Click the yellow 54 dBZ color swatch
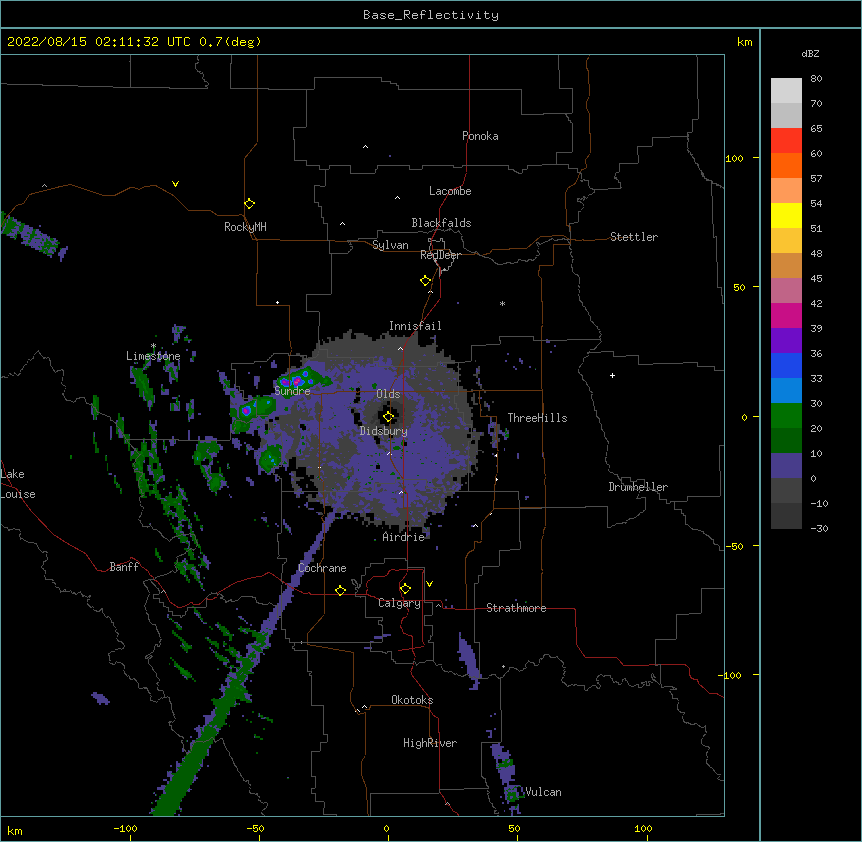 pyautogui.click(x=786, y=215)
